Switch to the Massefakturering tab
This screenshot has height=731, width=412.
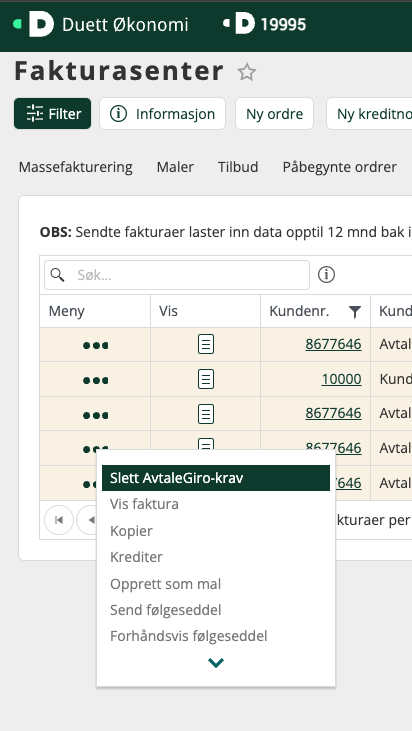[x=76, y=167]
